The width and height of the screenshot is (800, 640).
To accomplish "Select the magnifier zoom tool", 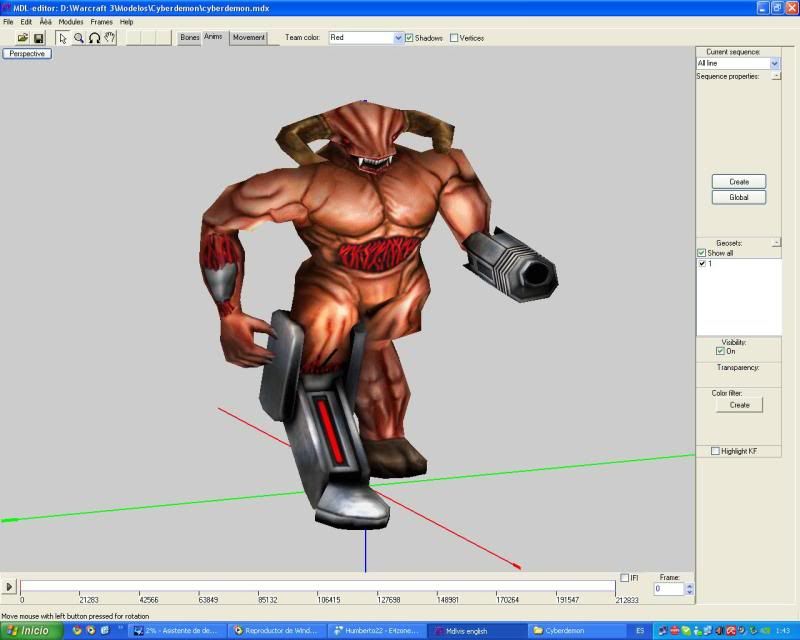I will pyautogui.click(x=79, y=38).
